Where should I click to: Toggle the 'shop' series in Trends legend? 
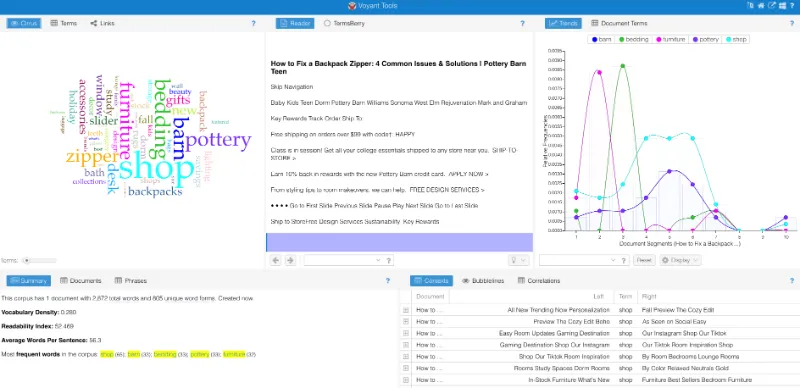pos(736,39)
